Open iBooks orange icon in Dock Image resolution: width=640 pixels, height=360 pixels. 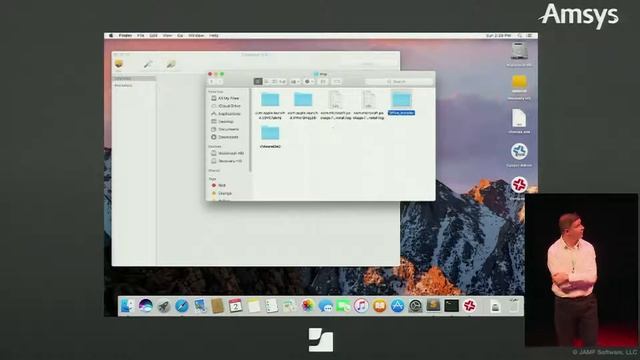pyautogui.click(x=379, y=306)
